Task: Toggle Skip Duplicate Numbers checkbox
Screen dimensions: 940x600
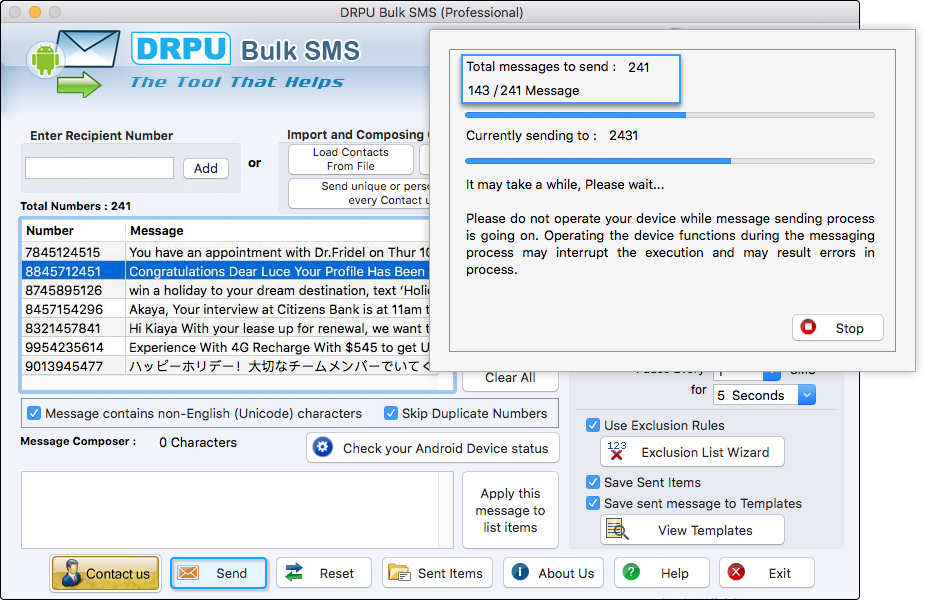Action: [391, 413]
